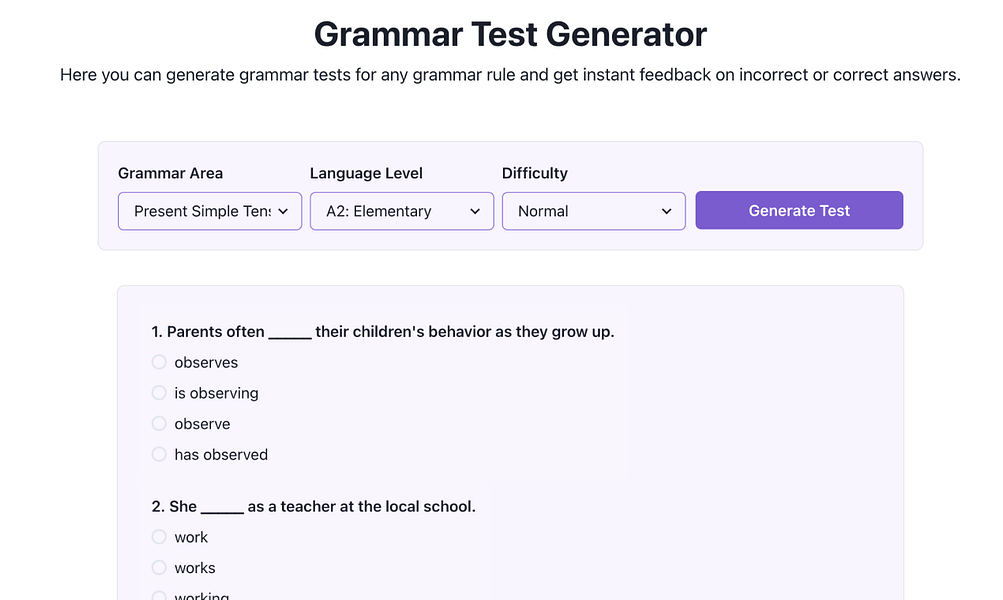The width and height of the screenshot is (1003, 600).
Task: Click the A2: Elementary dropdown chevron
Action: 476,211
